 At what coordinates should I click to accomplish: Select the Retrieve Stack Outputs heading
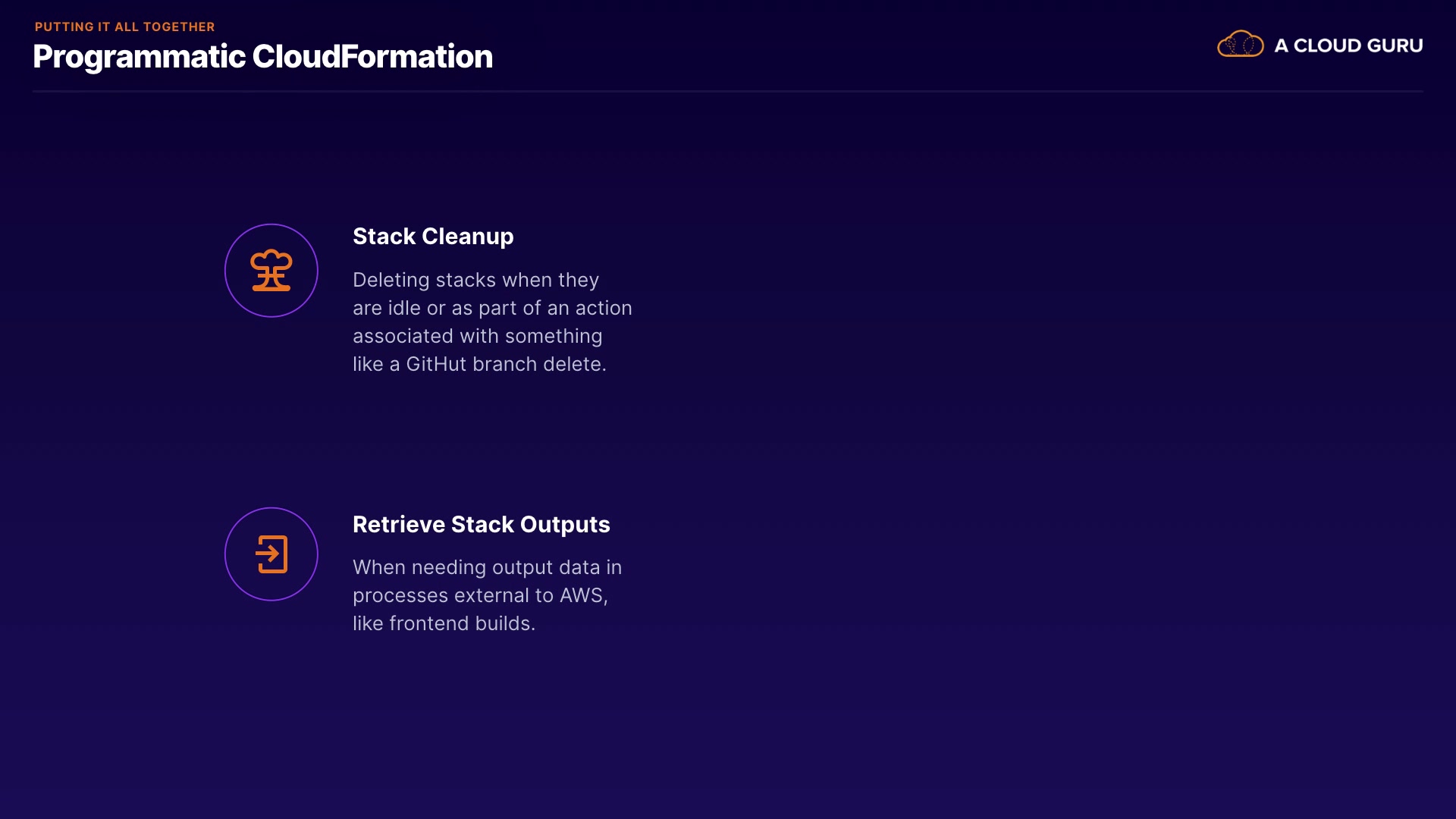point(481,524)
